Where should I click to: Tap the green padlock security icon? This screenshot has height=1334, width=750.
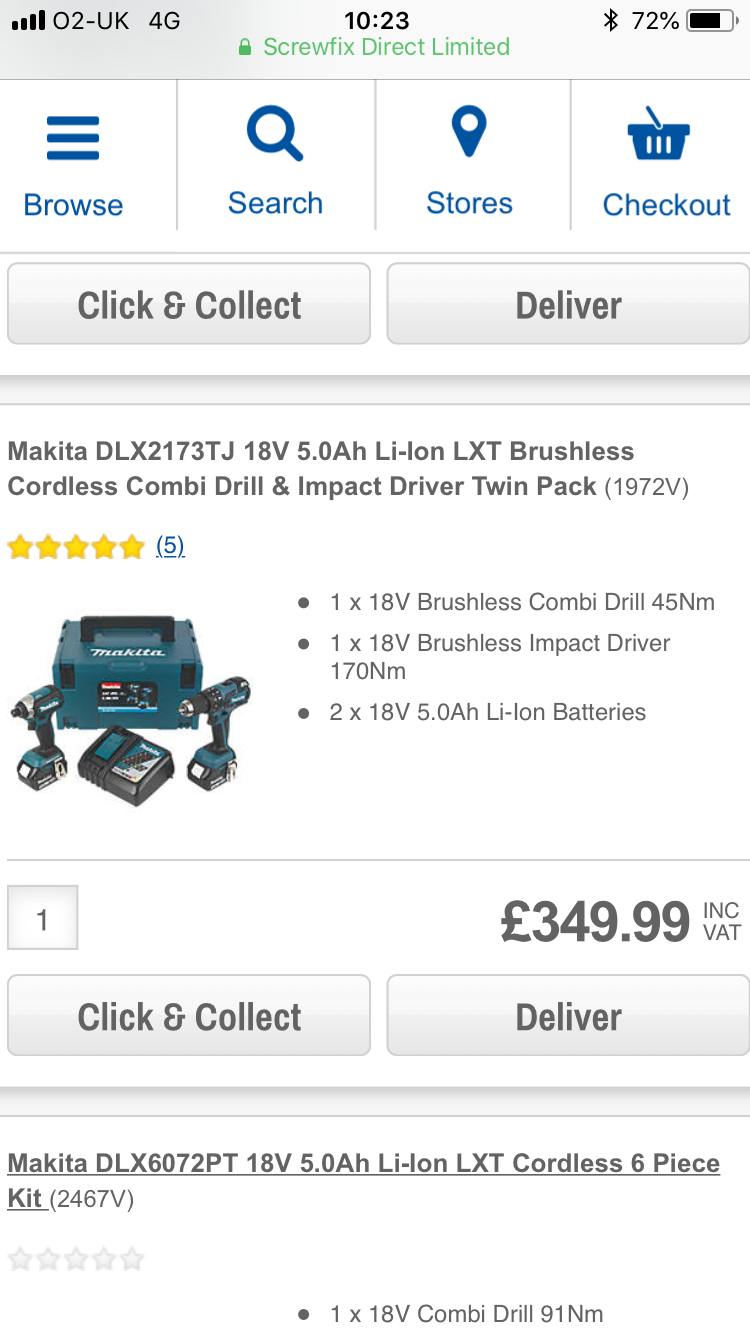[x=245, y=47]
